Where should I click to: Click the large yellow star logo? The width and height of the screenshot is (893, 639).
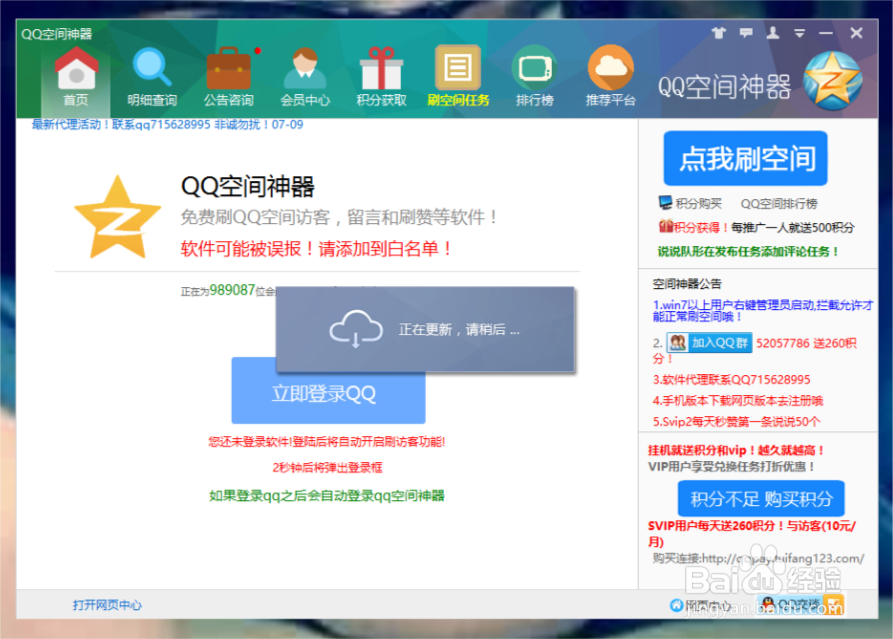[x=117, y=217]
